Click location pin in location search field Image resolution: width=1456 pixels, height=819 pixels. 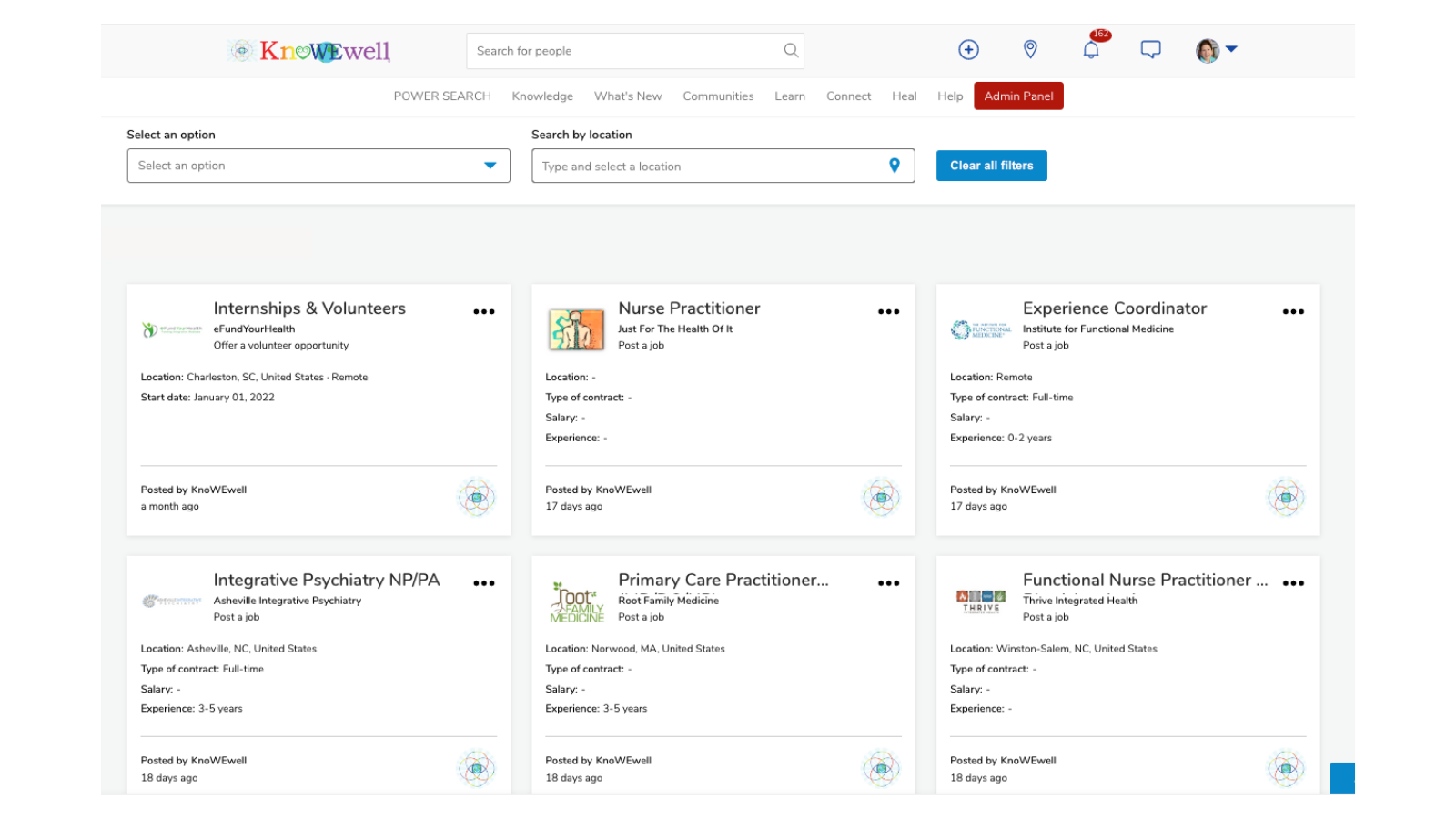[895, 166]
